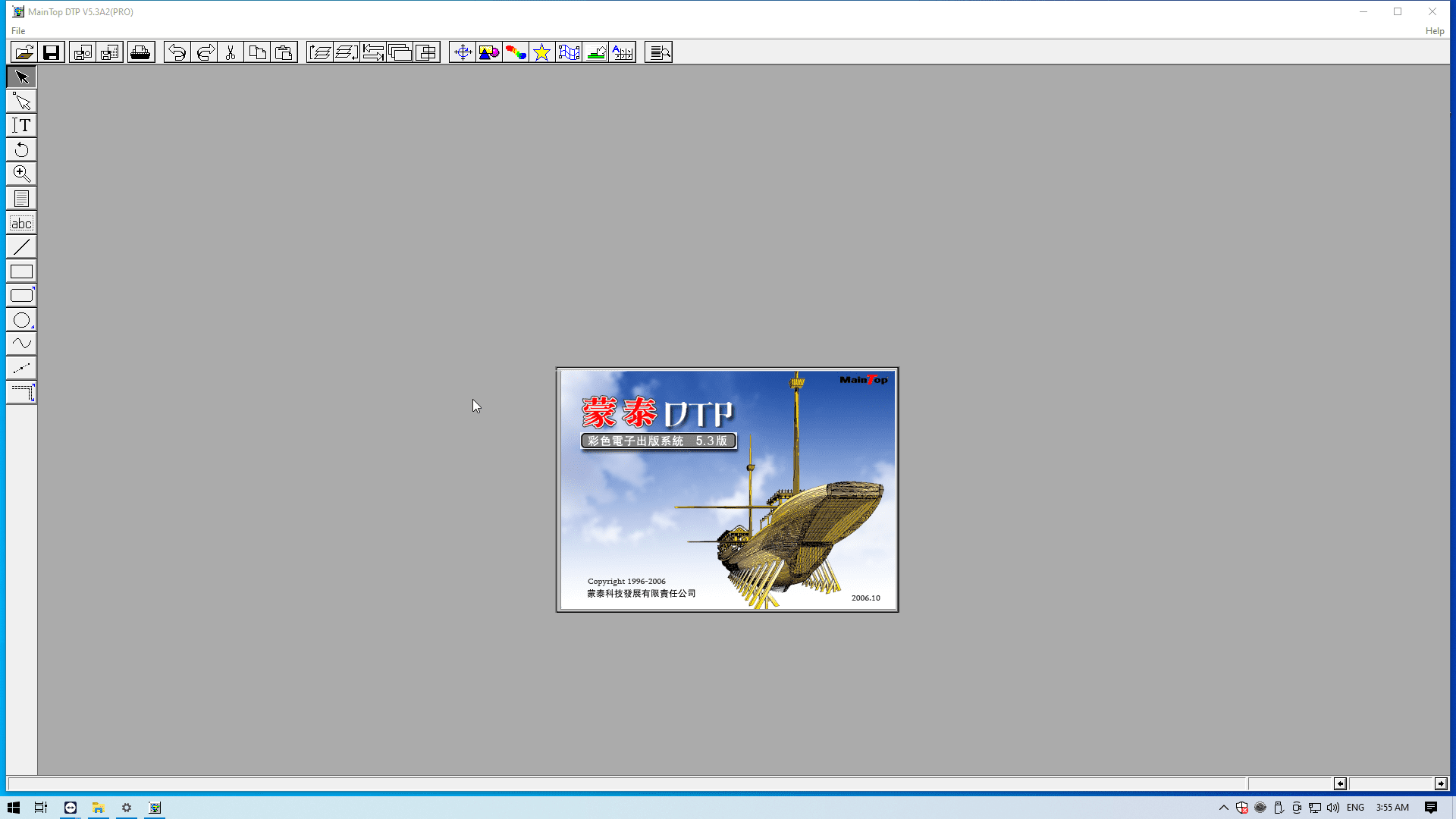Click the undo arrow icon

pyautogui.click(x=177, y=52)
